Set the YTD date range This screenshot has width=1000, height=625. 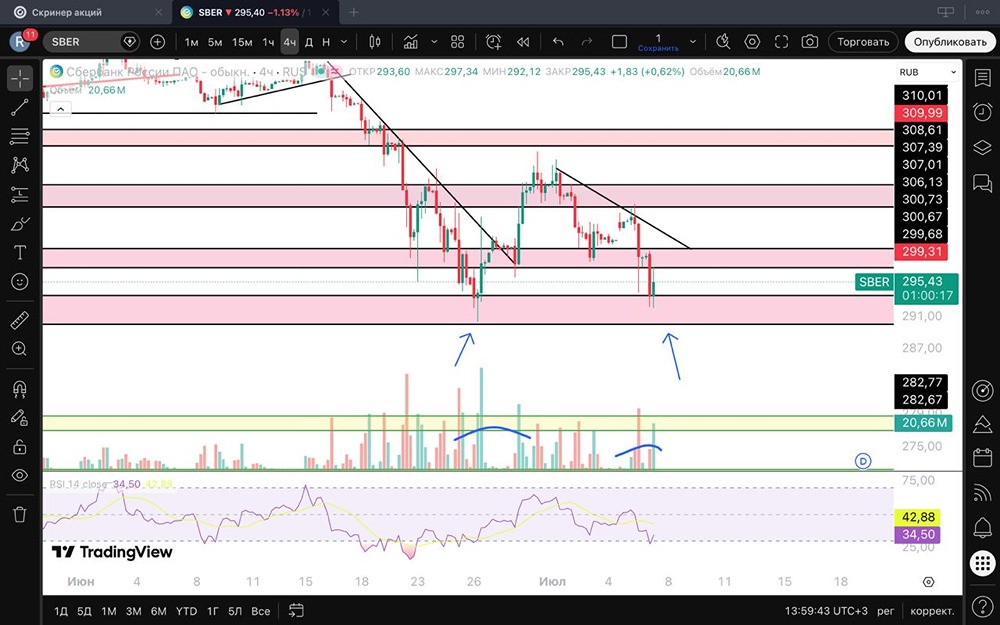pos(186,611)
